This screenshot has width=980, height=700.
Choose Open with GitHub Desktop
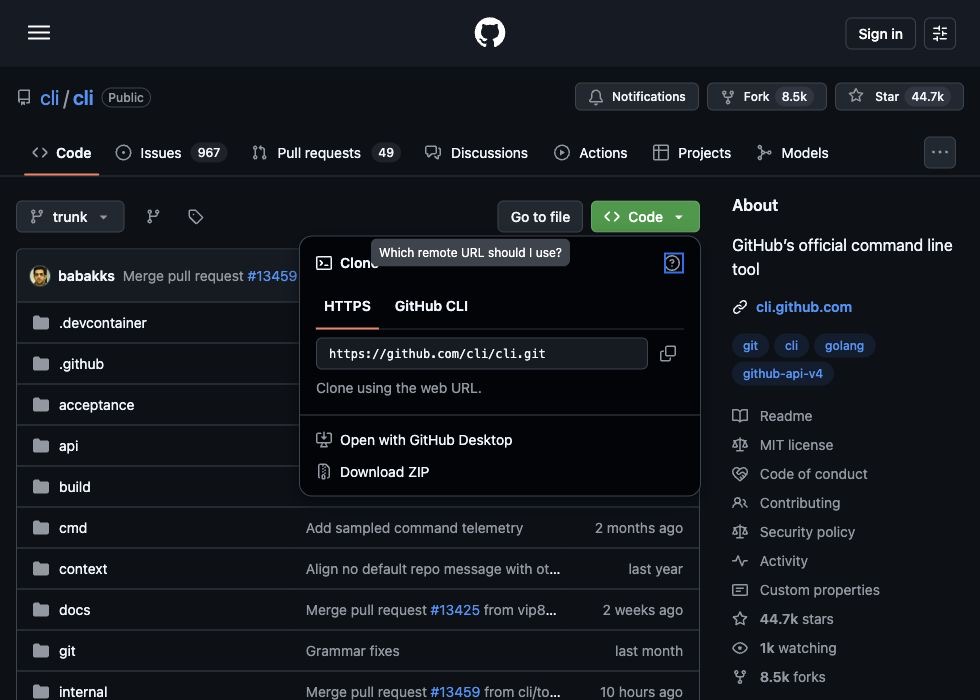(414, 440)
